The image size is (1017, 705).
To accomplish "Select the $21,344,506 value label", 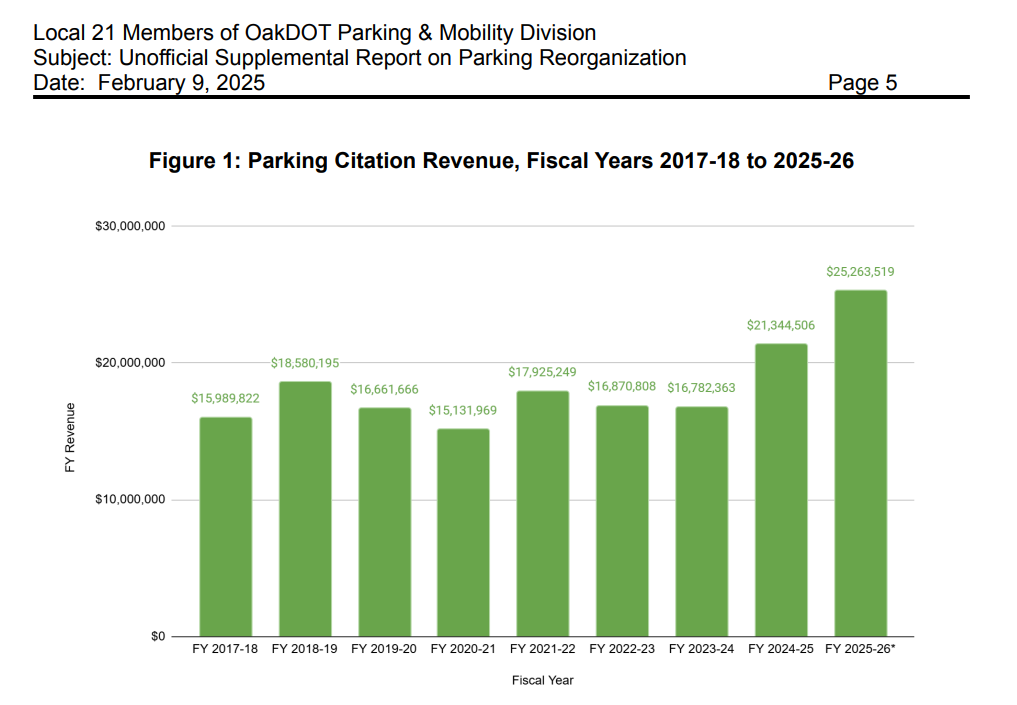I will [x=781, y=325].
